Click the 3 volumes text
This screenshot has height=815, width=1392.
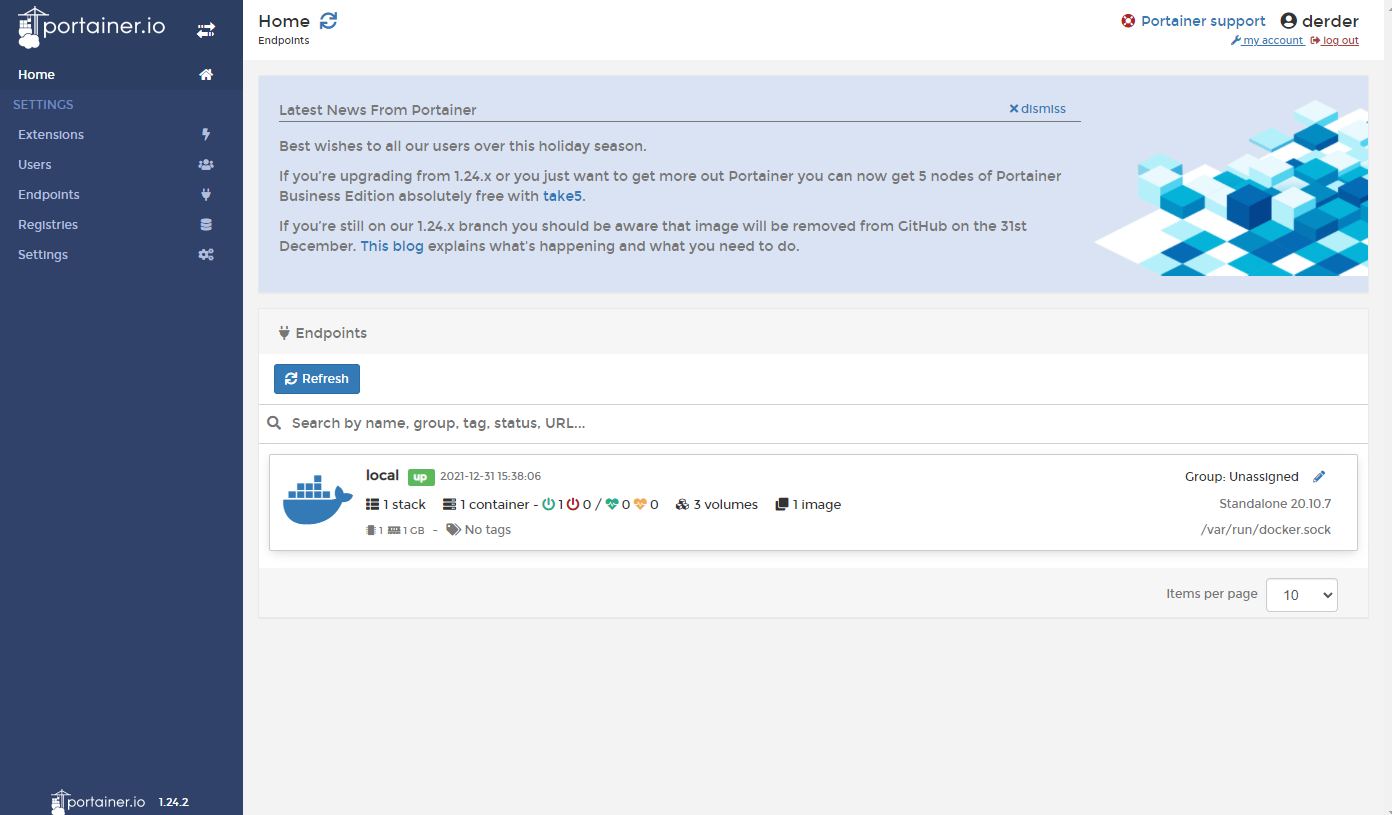pyautogui.click(x=726, y=505)
